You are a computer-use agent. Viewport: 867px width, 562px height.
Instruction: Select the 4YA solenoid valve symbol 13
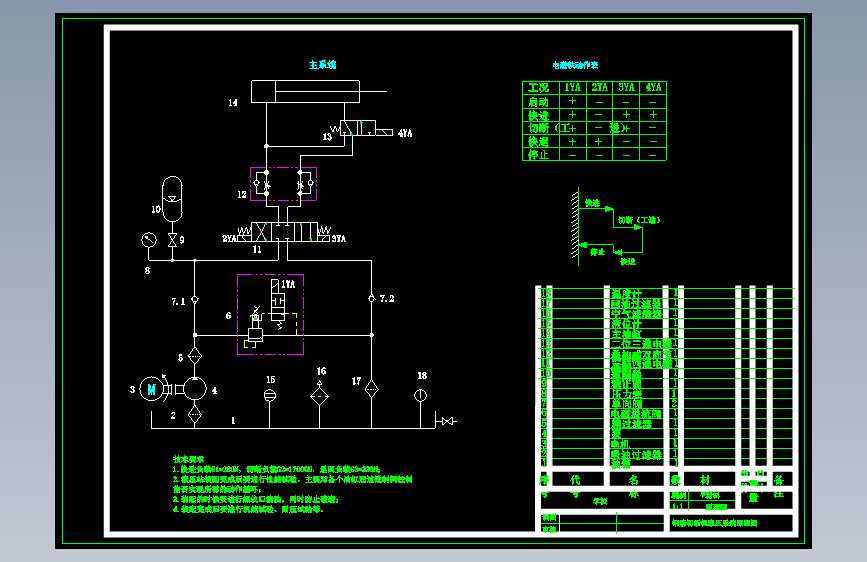(x=362, y=128)
